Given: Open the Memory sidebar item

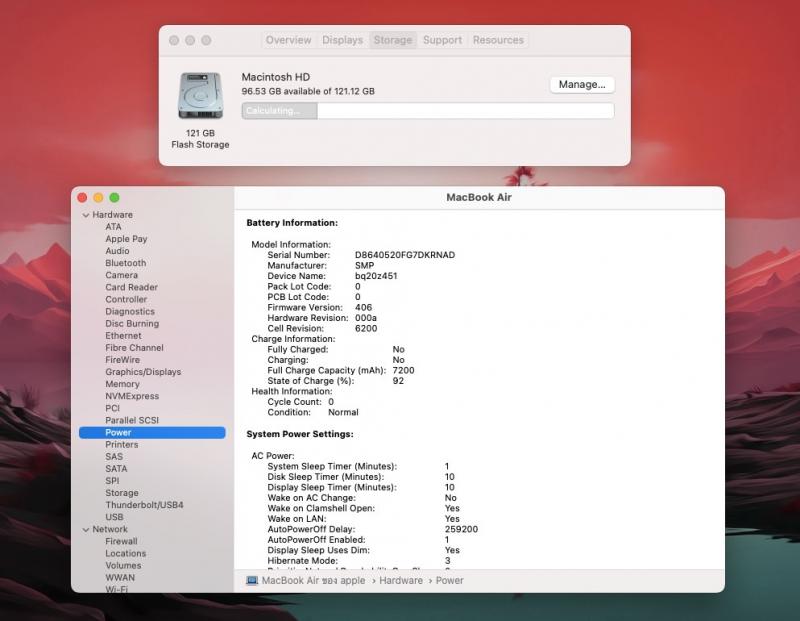Looking at the screenshot, I should coord(122,384).
